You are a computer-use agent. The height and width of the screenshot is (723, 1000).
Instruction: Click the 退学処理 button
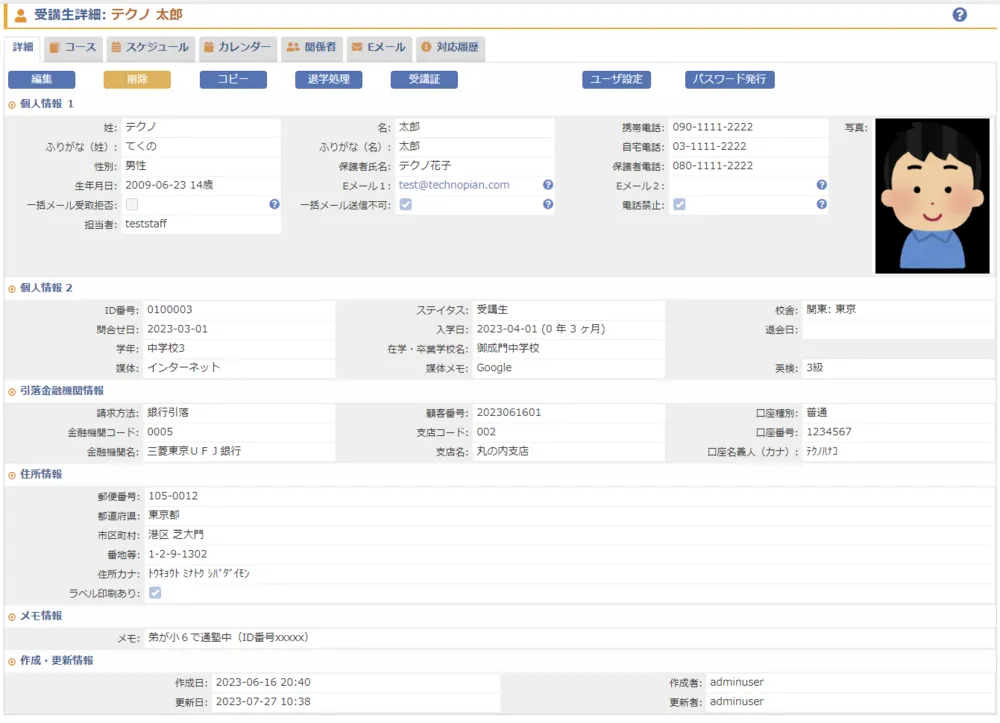[328, 79]
